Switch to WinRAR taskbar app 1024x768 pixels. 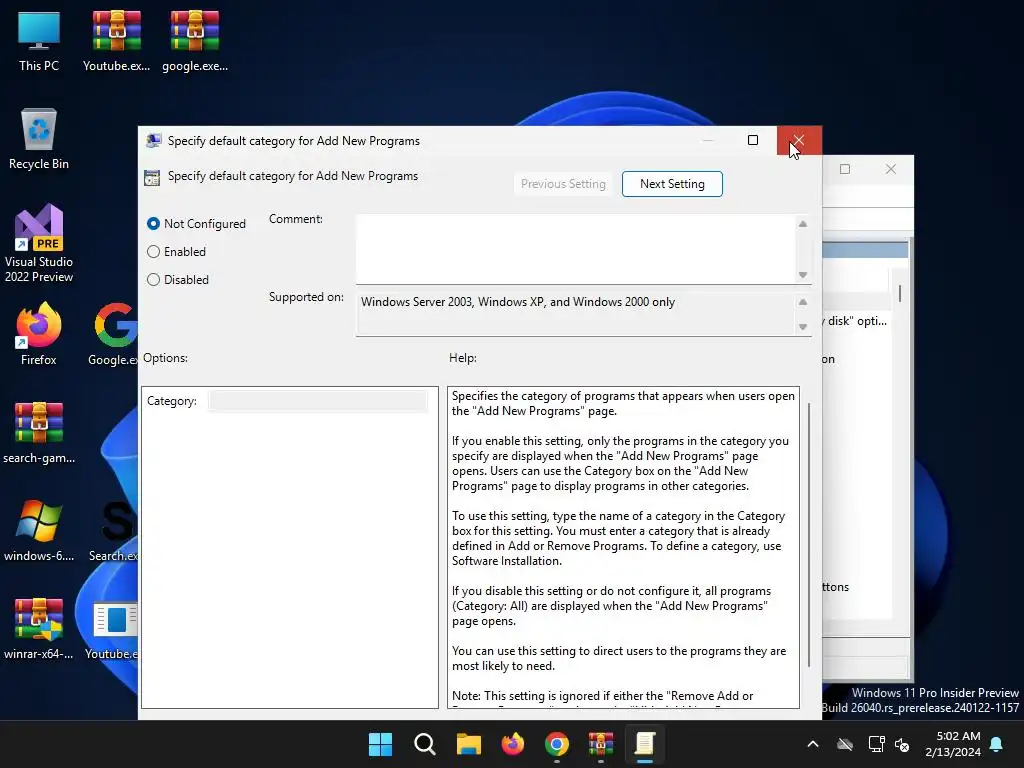coord(601,744)
